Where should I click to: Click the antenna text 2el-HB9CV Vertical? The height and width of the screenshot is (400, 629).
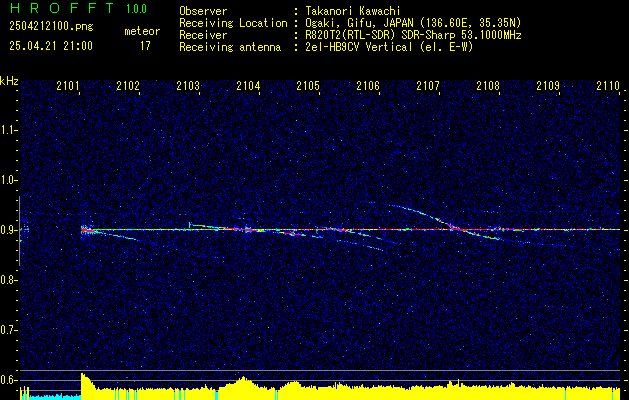click(x=357, y=47)
